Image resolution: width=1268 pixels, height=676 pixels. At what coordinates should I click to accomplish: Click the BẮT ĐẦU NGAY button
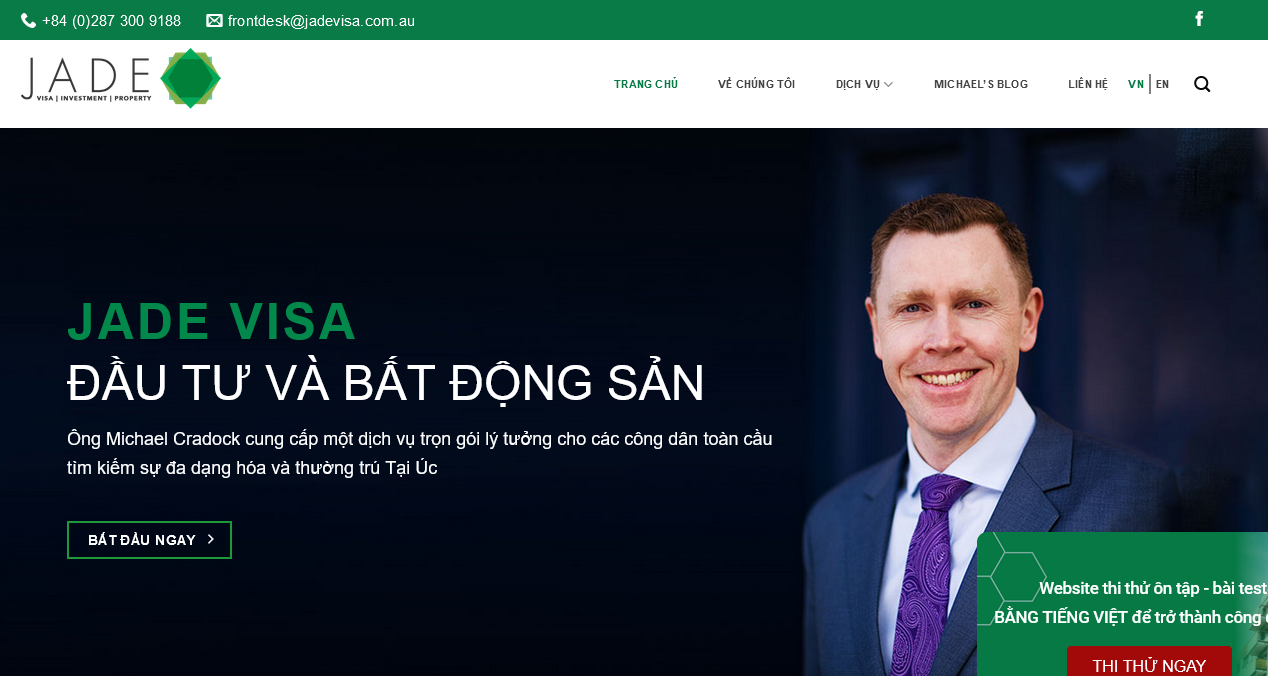click(149, 540)
